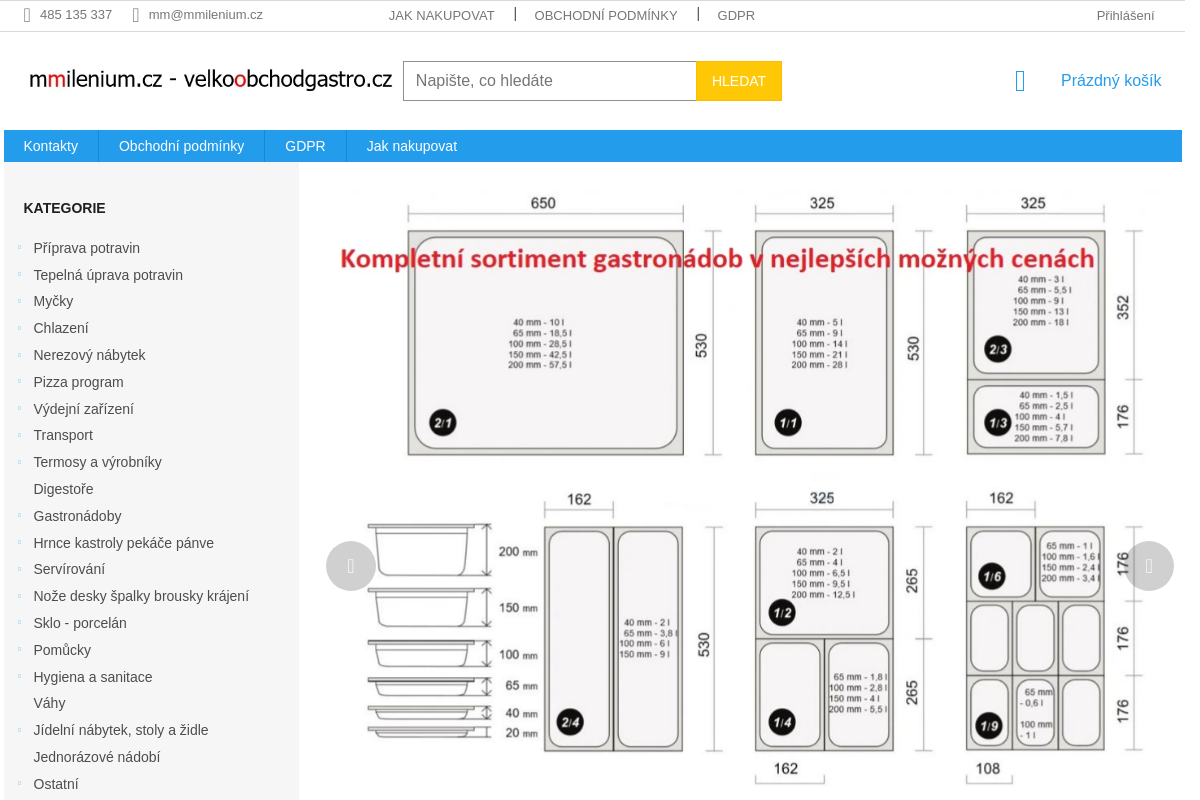Open category Nerezový nábytek
The image size is (1200, 800).
point(89,355)
